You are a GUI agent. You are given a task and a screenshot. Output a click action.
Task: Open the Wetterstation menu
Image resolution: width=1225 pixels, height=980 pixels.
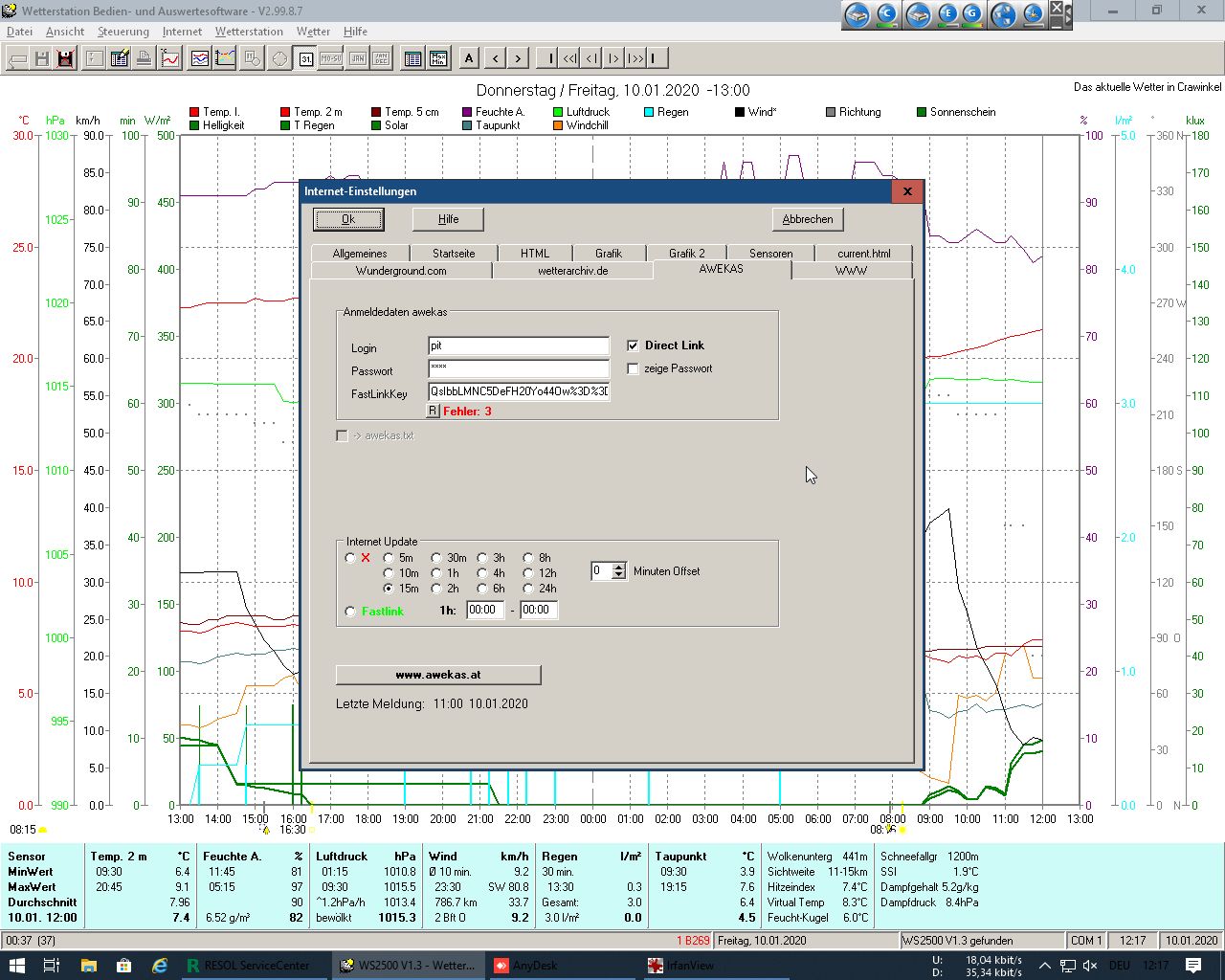click(249, 32)
